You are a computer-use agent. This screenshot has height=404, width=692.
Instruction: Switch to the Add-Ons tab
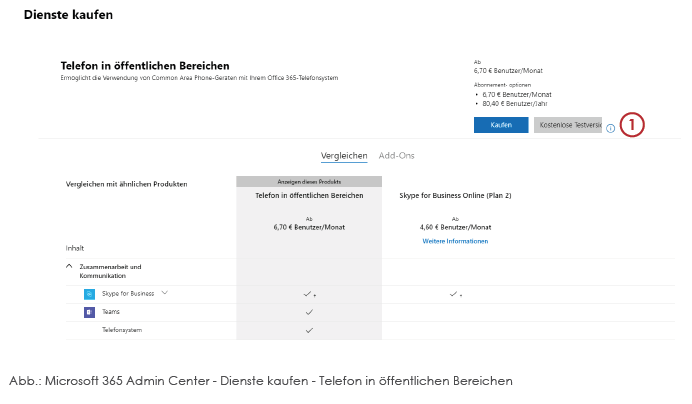point(396,156)
